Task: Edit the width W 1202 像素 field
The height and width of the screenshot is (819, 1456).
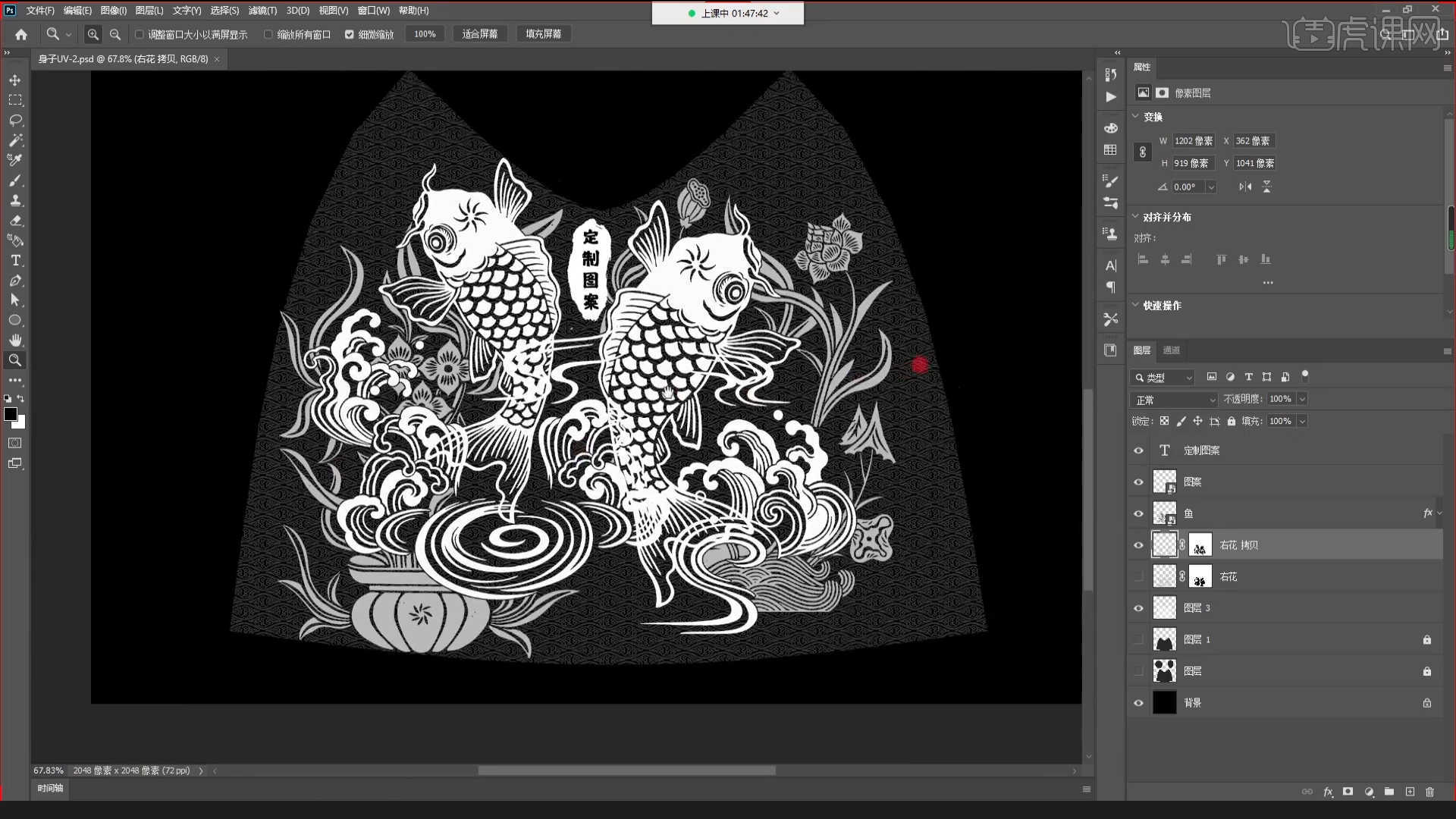Action: point(1193,141)
